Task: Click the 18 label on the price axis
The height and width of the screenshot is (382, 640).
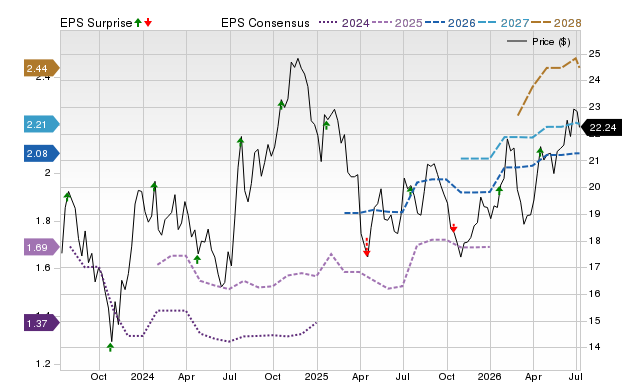Action: click(594, 241)
